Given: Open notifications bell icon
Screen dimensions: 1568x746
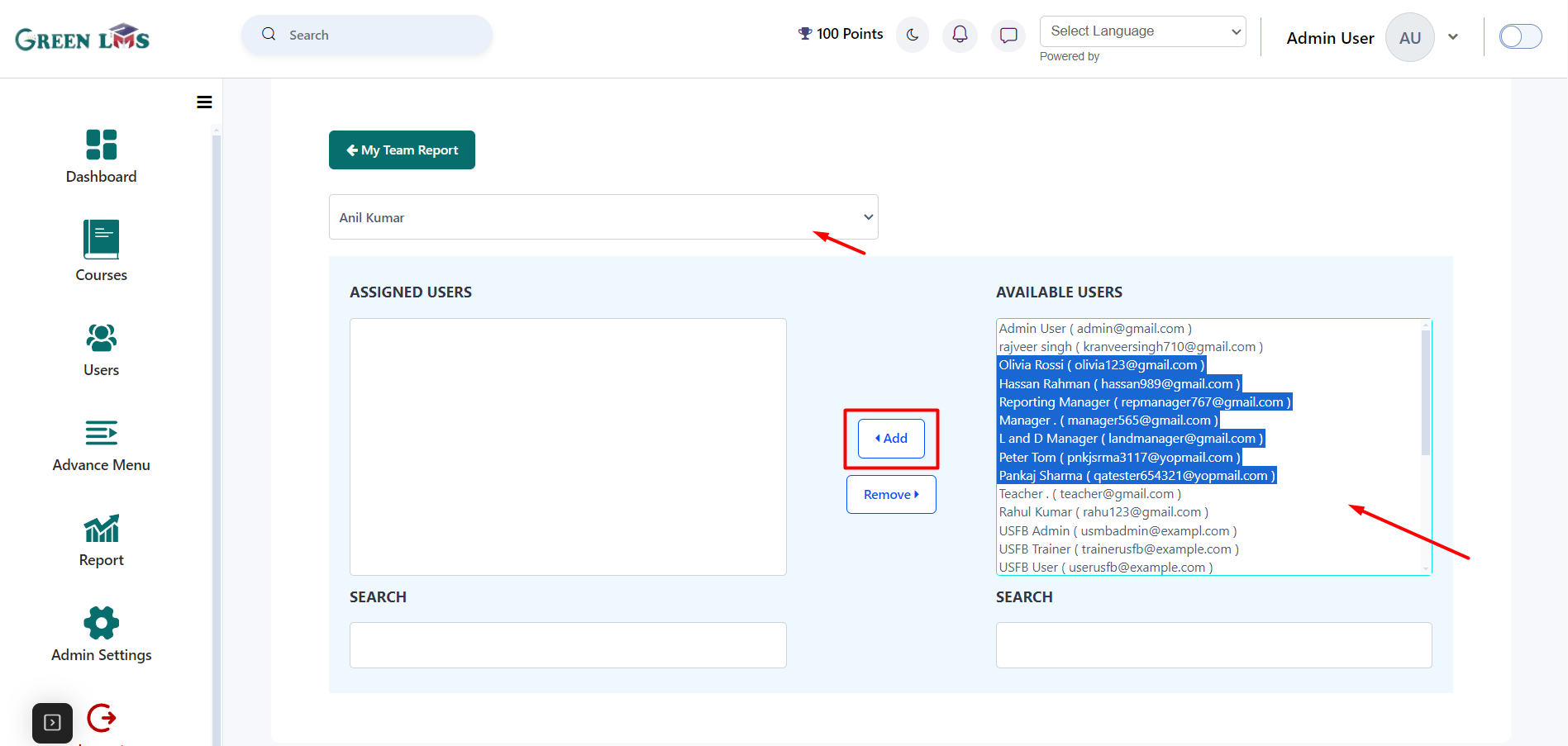Looking at the screenshot, I should 960,35.
